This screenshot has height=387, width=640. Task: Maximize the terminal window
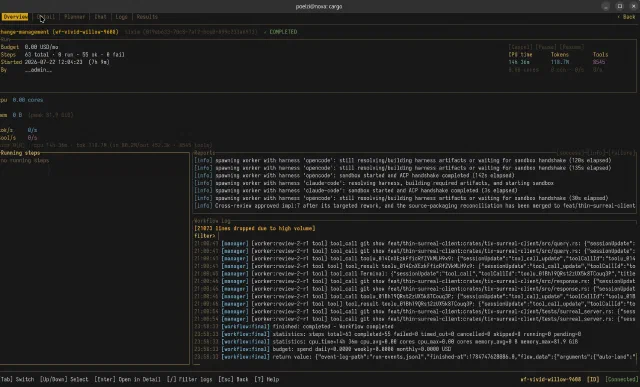(620, 6)
